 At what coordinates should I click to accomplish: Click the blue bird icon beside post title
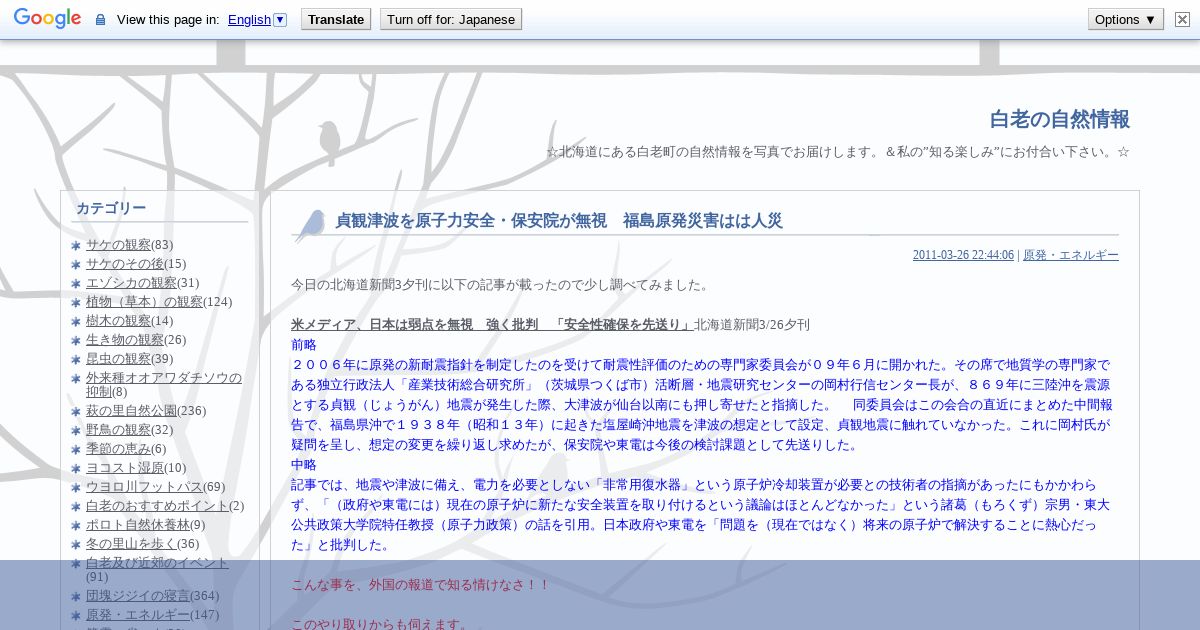310,226
